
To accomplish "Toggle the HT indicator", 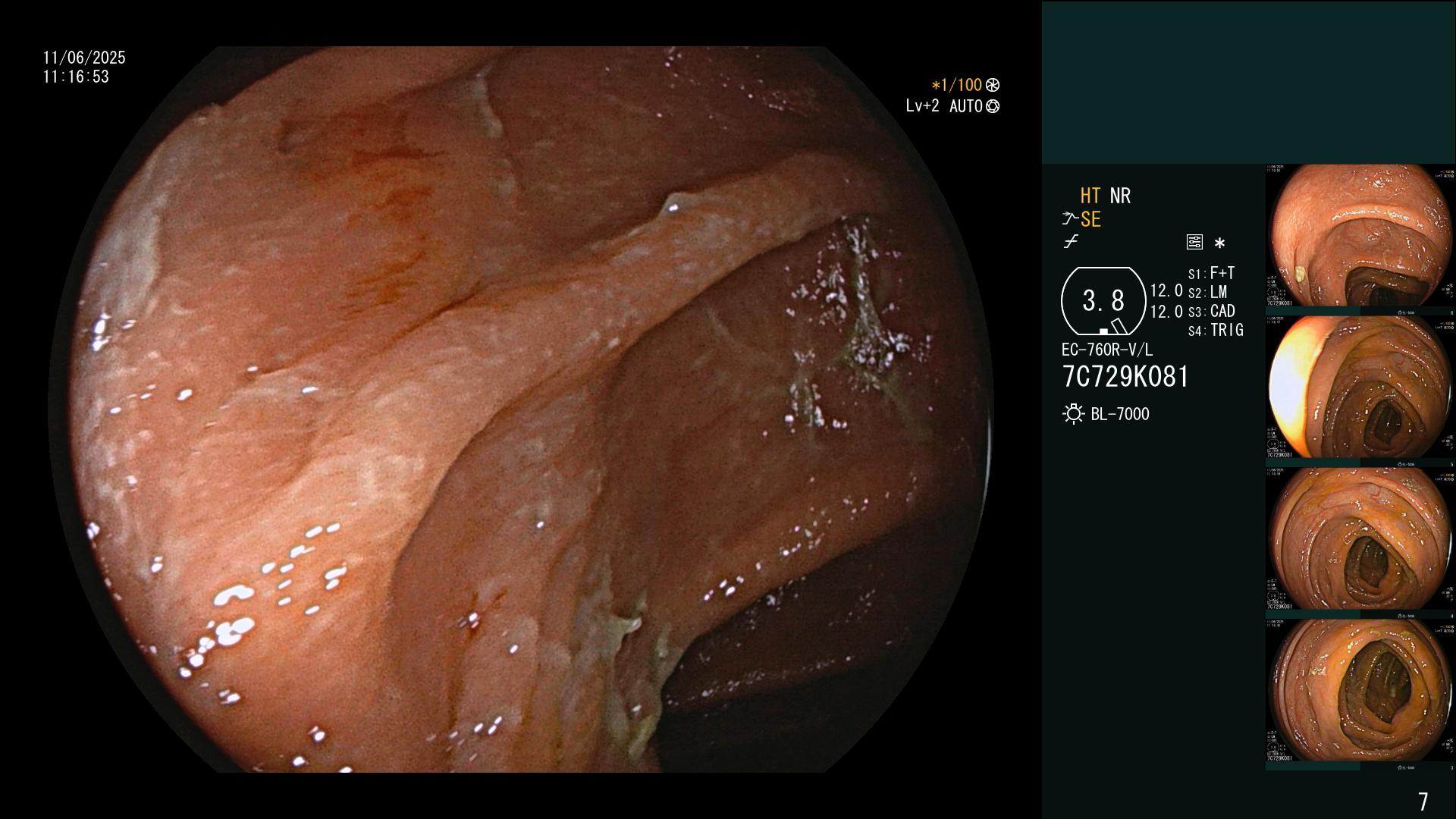I will [1090, 196].
